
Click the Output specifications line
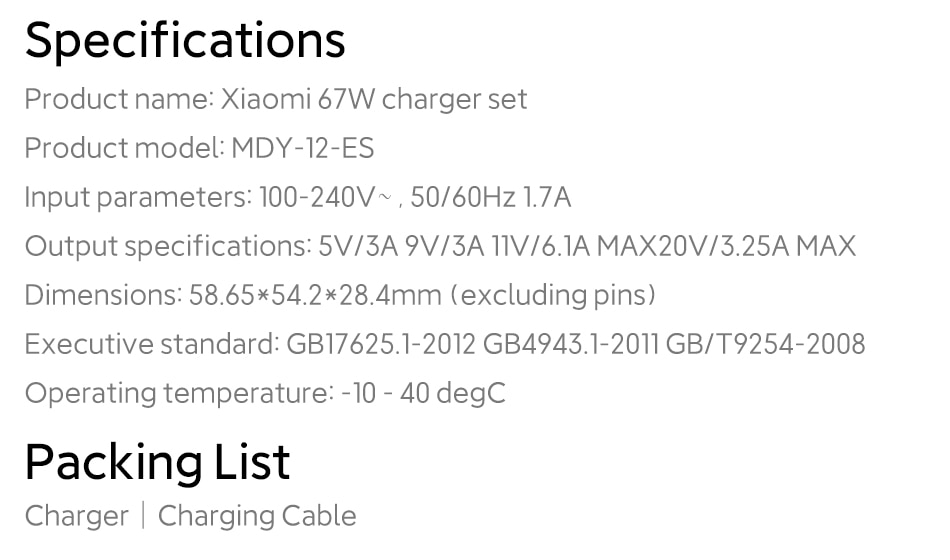(440, 247)
